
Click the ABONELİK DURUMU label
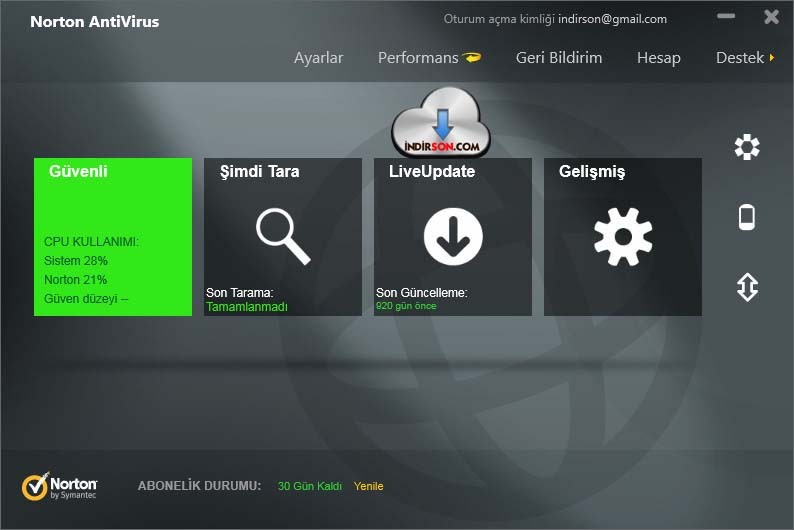pyautogui.click(x=200, y=486)
